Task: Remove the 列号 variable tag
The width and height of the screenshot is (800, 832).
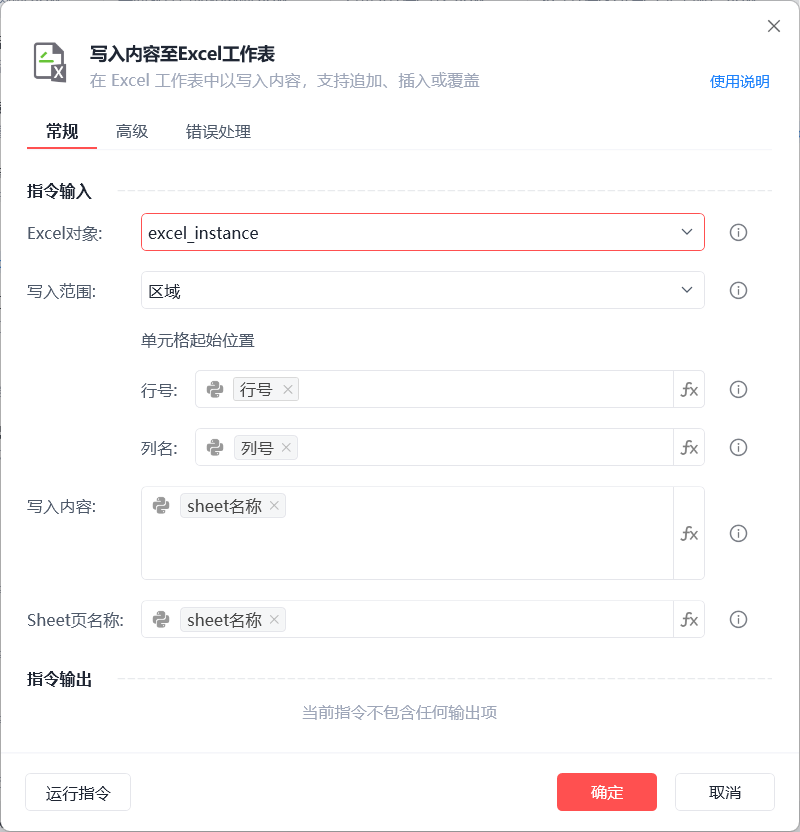Action: tap(286, 447)
